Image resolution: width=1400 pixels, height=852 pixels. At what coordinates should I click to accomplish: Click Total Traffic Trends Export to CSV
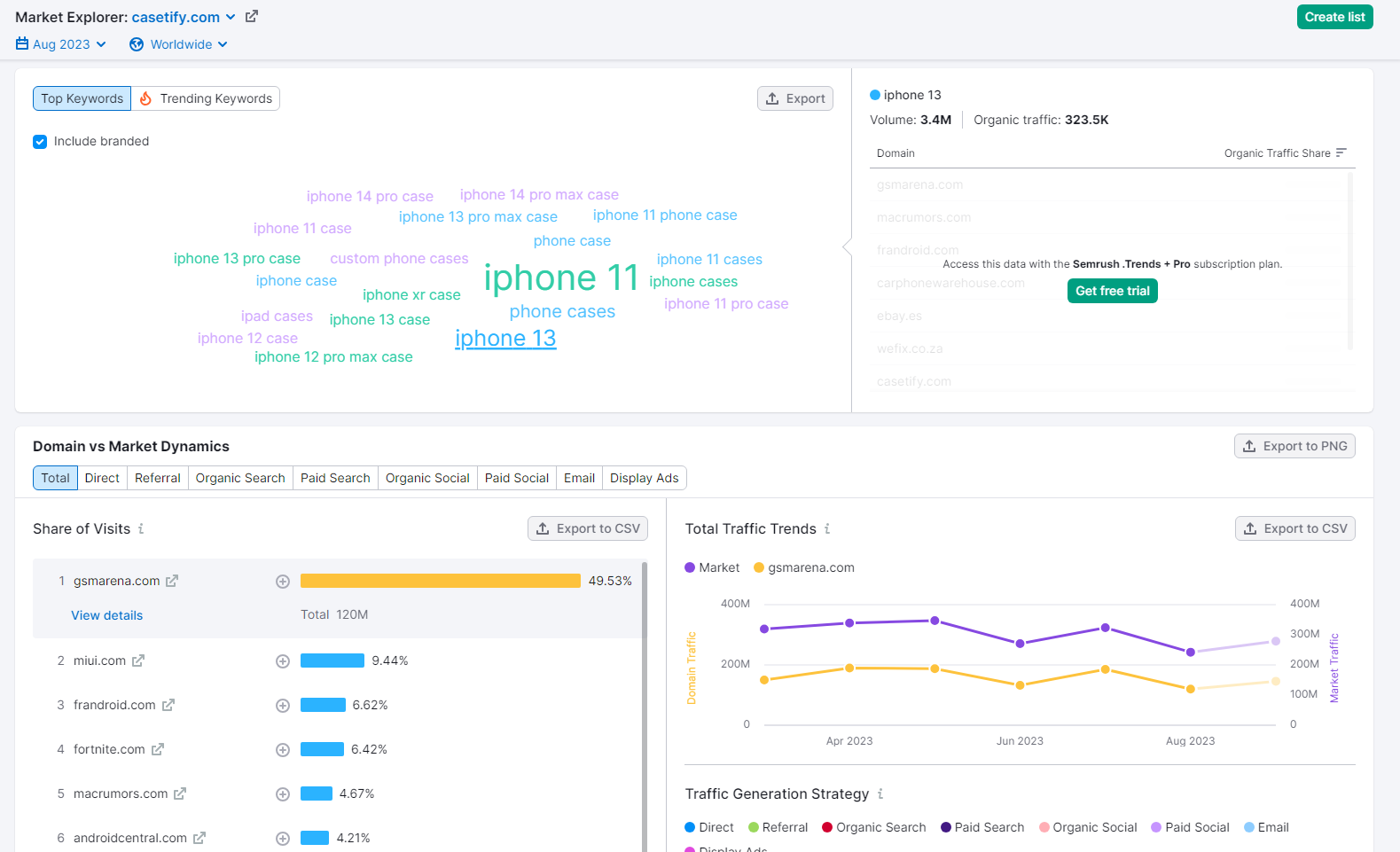point(1295,528)
